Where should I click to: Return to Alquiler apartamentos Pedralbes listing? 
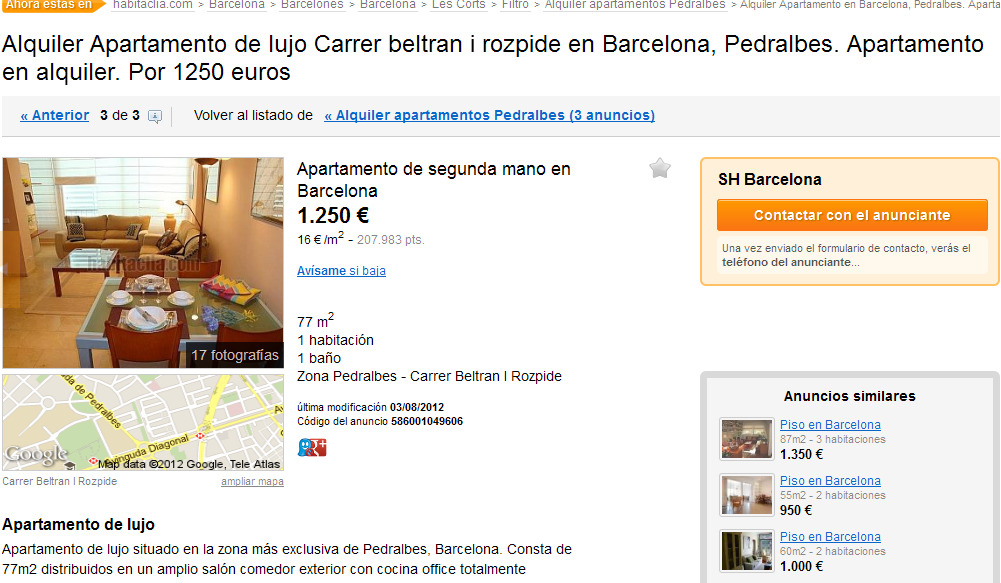pyautogui.click(x=489, y=116)
